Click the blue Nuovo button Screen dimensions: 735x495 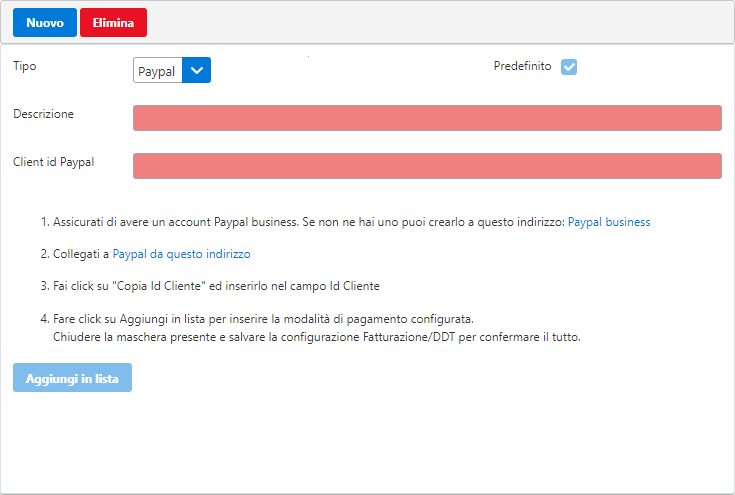click(x=45, y=22)
